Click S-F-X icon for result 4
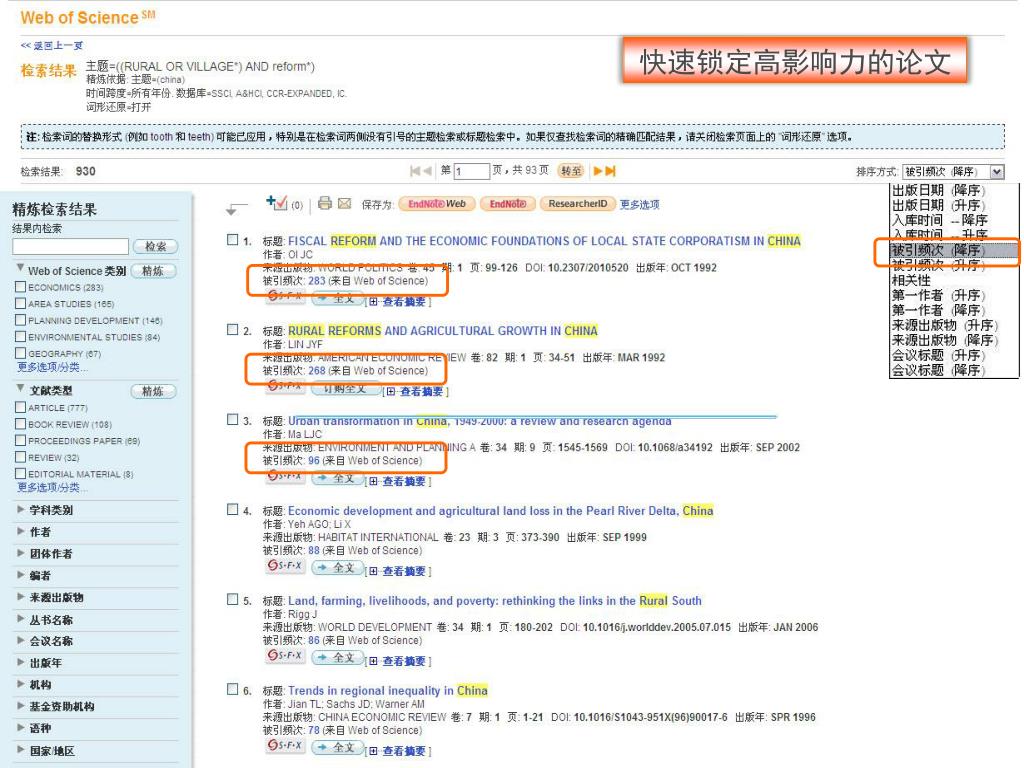1024x768 pixels. pos(285,566)
